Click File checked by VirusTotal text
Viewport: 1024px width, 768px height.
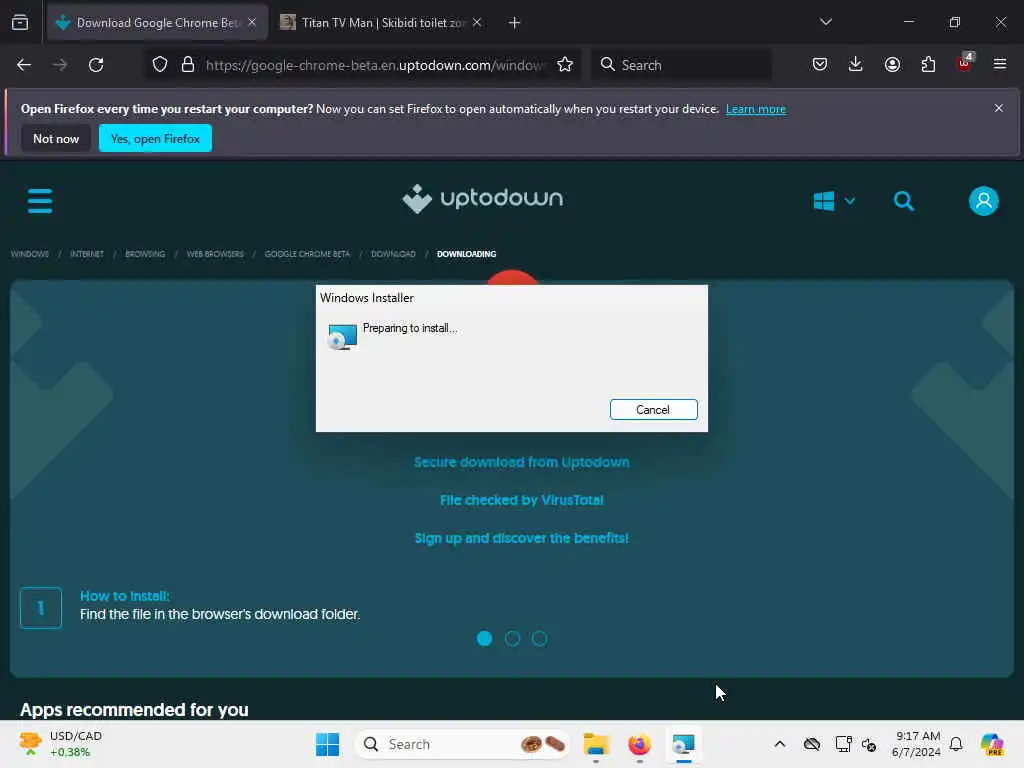point(522,500)
